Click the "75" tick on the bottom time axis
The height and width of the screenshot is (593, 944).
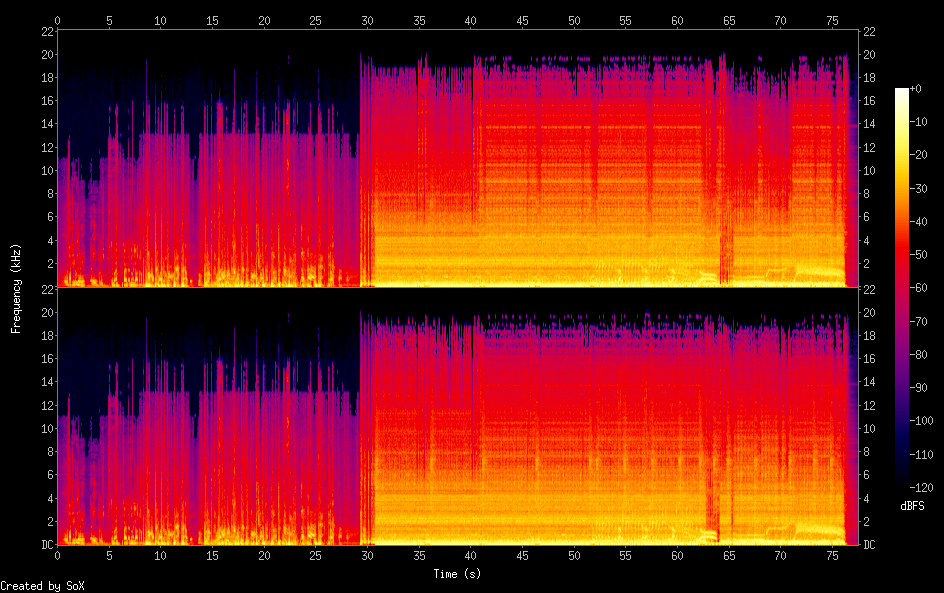click(832, 555)
